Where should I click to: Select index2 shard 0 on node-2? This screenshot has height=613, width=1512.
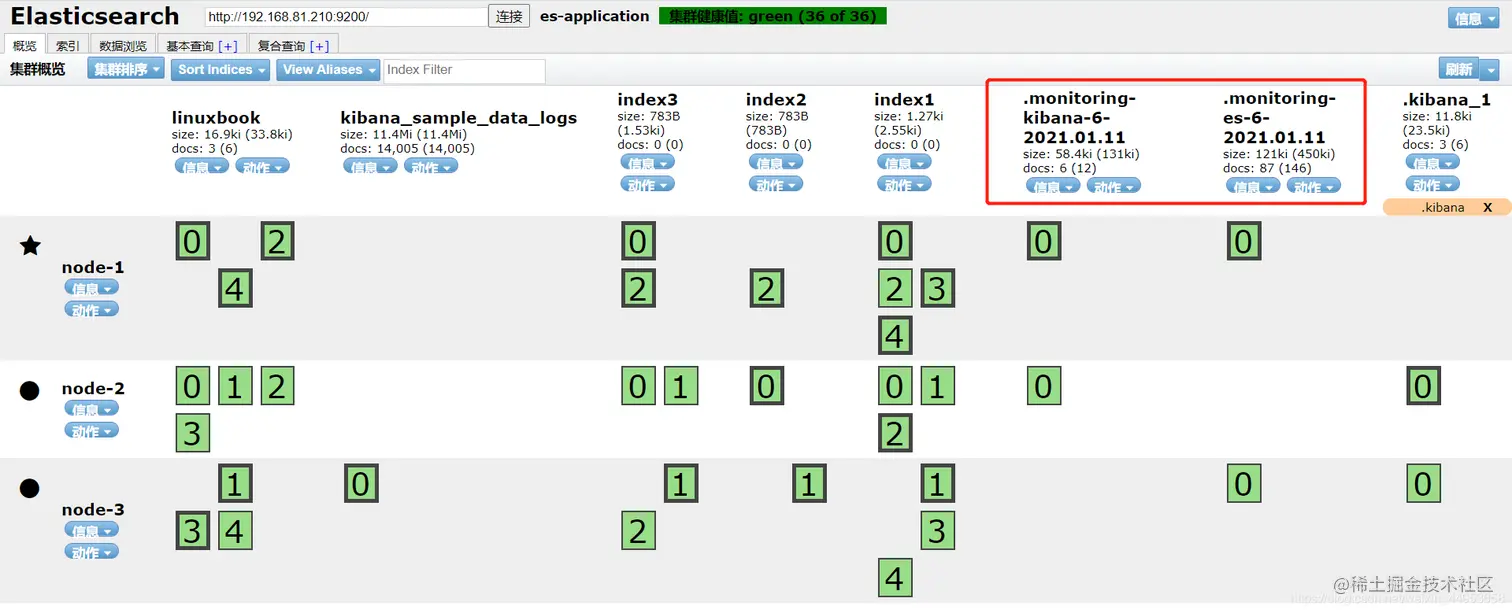[766, 386]
